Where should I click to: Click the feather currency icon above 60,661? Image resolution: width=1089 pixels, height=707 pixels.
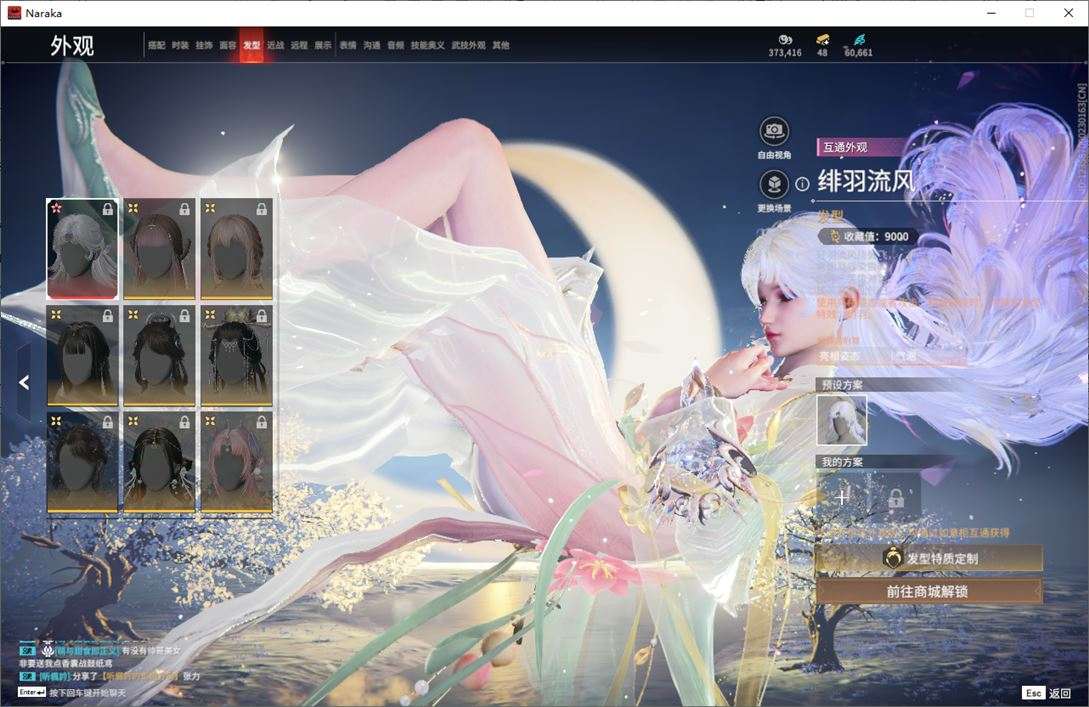tap(859, 40)
